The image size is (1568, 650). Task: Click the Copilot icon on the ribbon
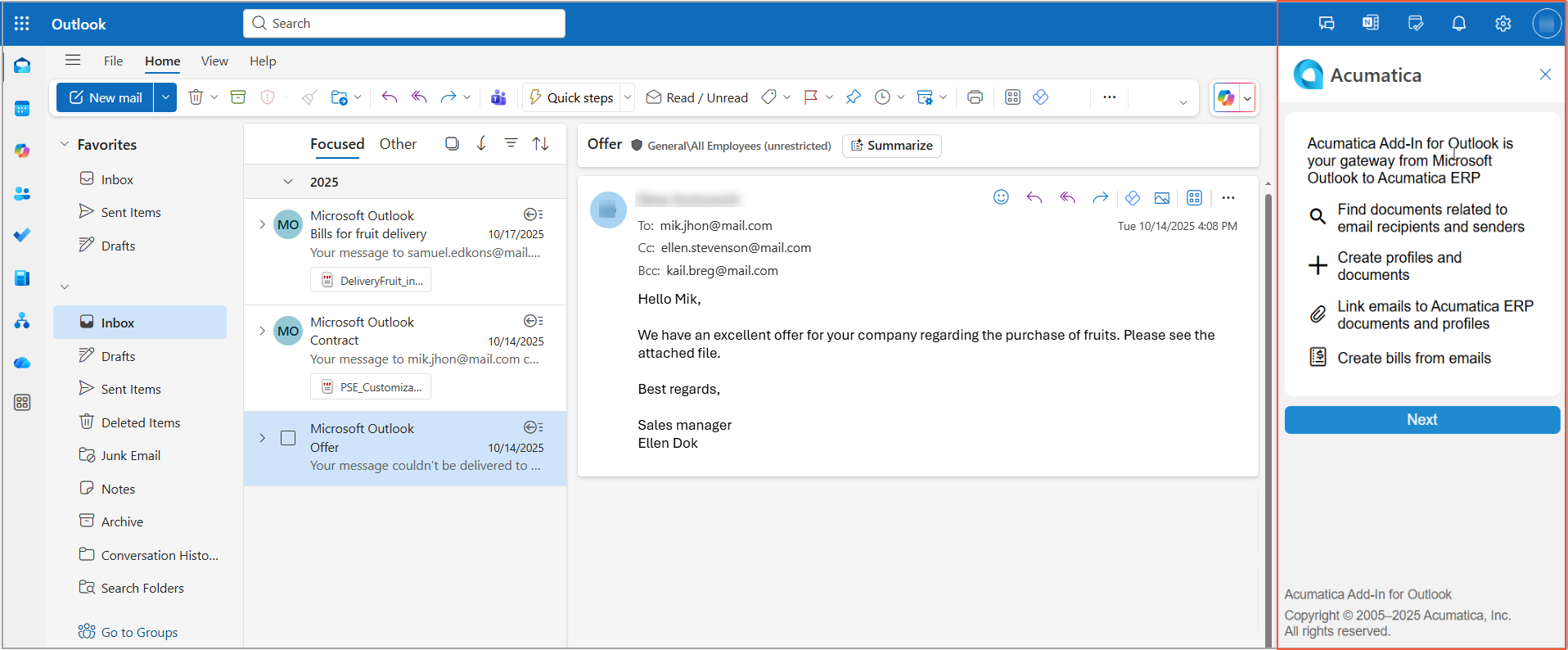click(1226, 98)
